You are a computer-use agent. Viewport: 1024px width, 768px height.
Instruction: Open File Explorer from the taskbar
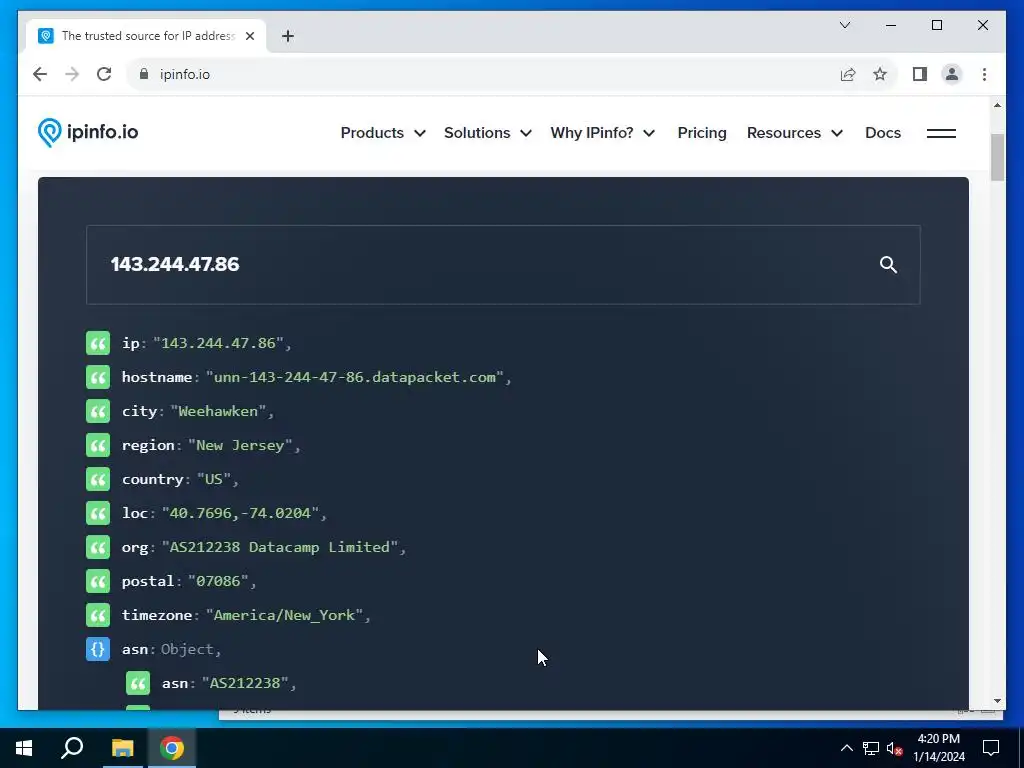122,748
